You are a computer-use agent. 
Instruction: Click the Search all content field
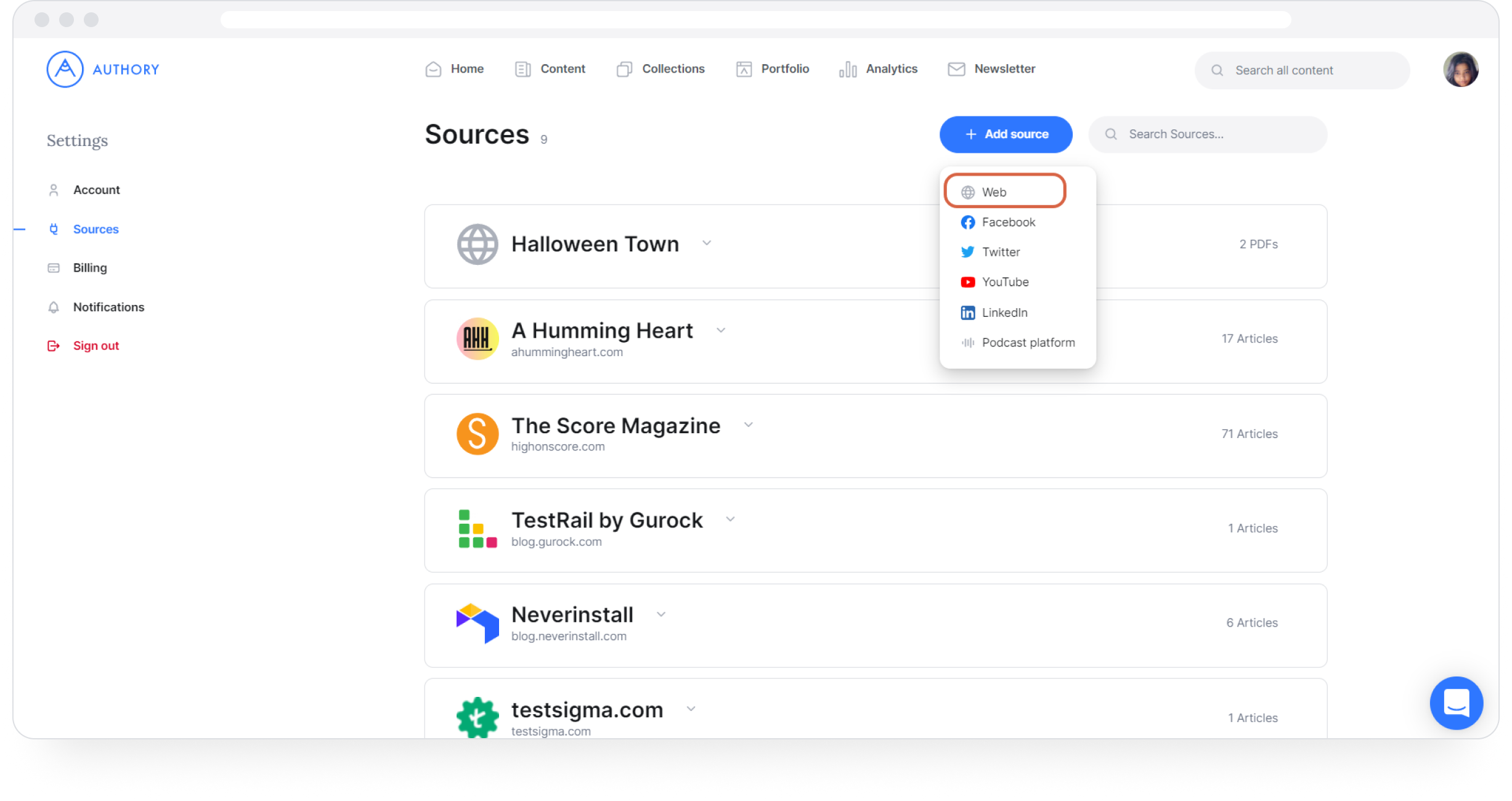(1302, 70)
